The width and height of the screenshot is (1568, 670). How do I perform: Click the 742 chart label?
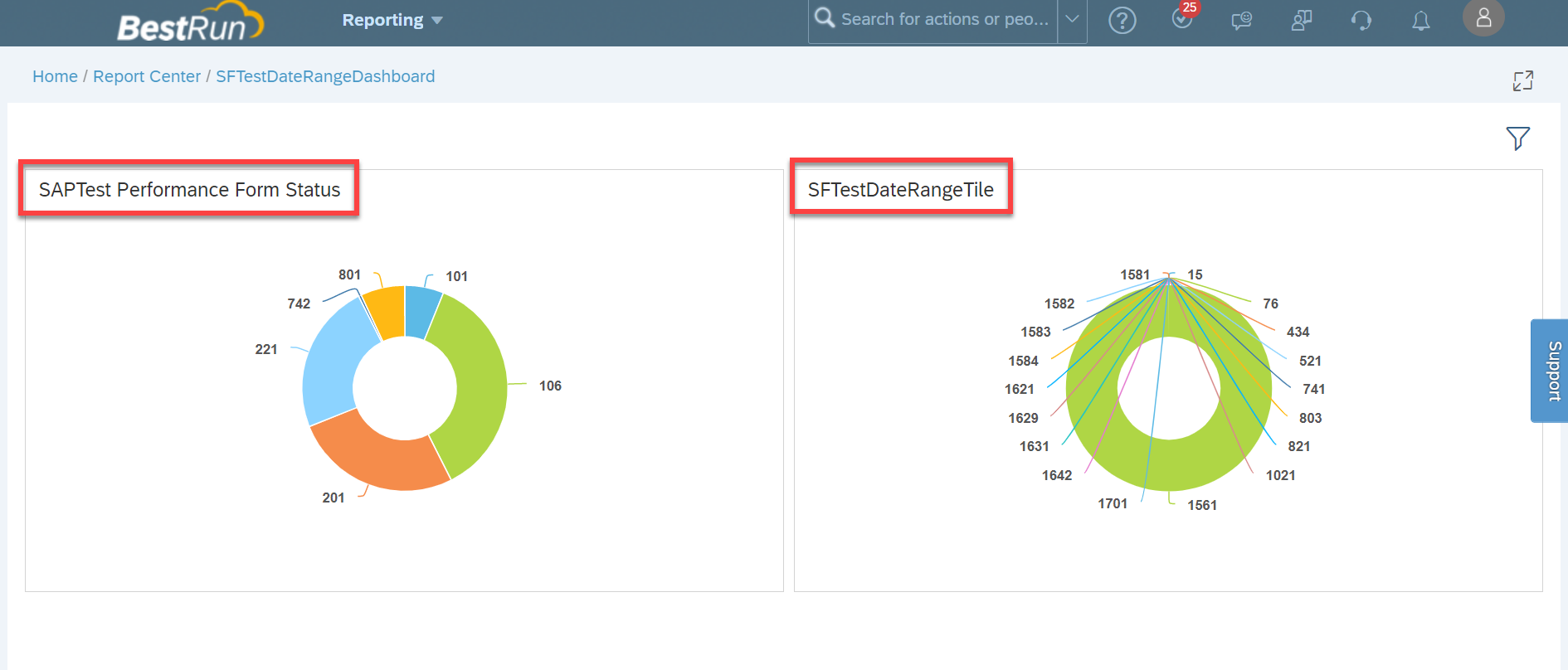click(299, 303)
